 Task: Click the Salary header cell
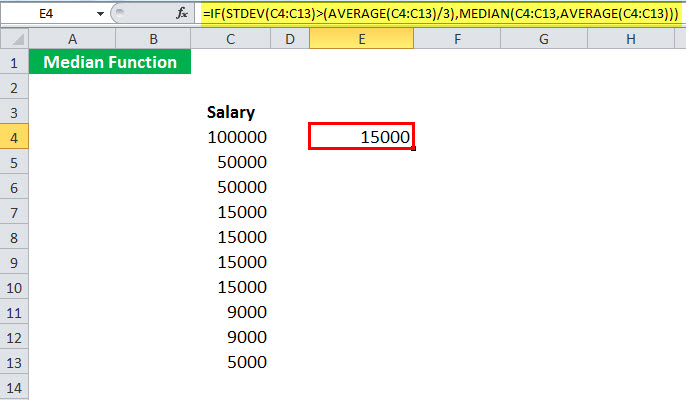231,112
